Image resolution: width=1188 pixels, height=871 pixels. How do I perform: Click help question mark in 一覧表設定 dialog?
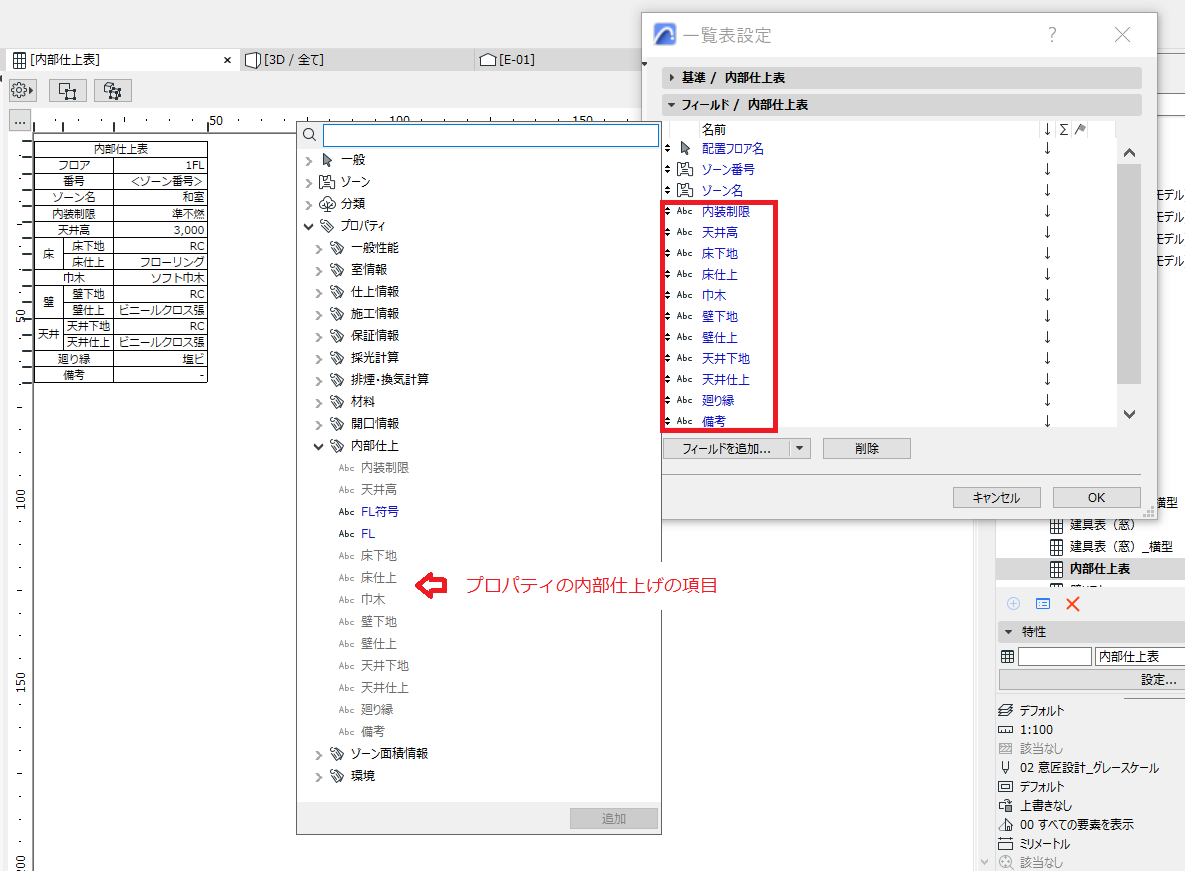click(1052, 34)
